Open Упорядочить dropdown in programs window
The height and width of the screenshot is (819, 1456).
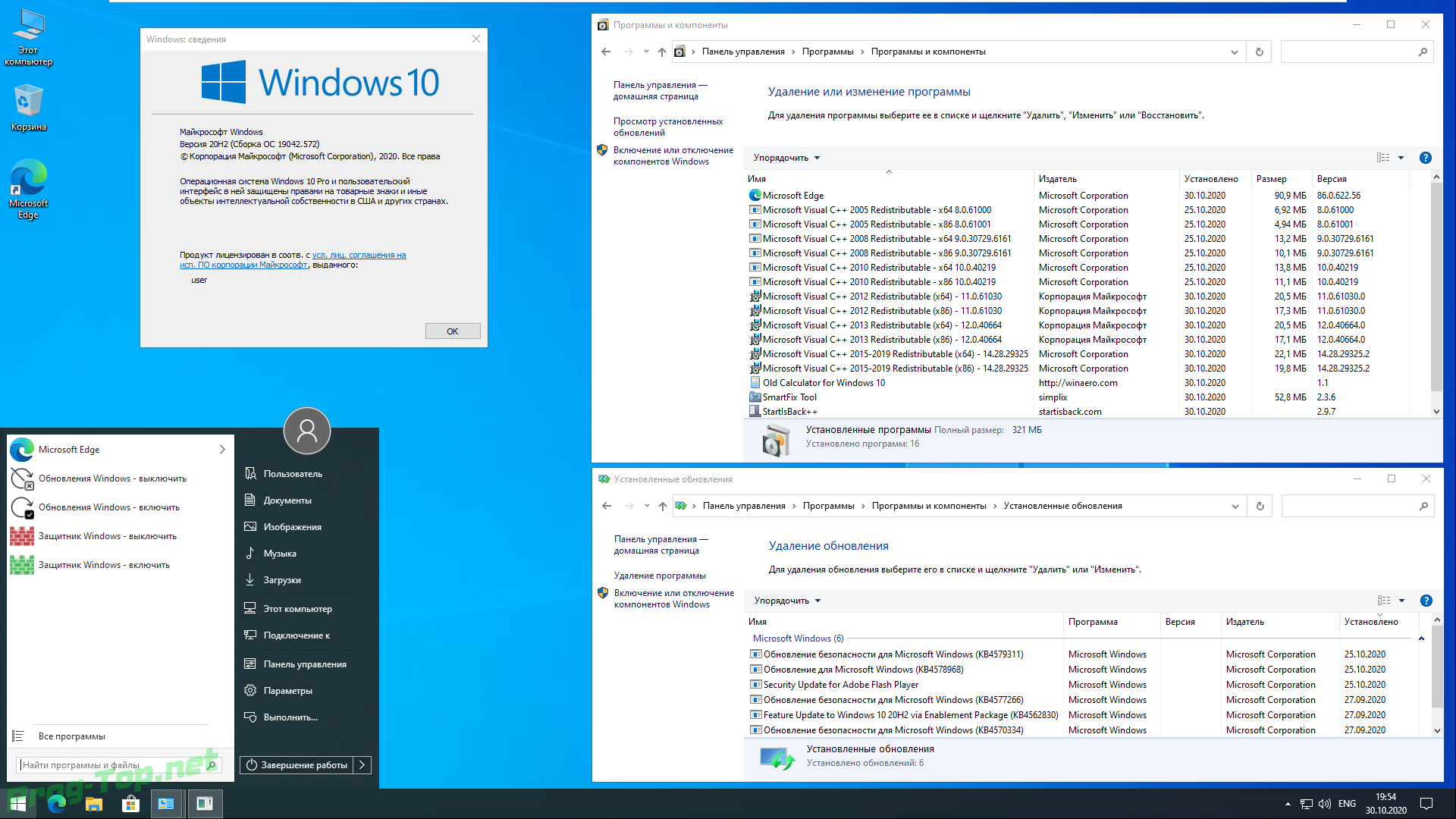[786, 158]
